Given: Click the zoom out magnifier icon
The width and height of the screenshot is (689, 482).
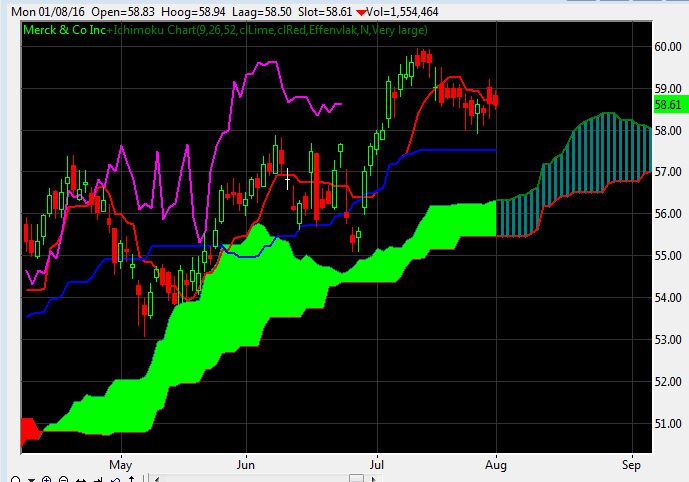Looking at the screenshot, I should pos(63,480).
